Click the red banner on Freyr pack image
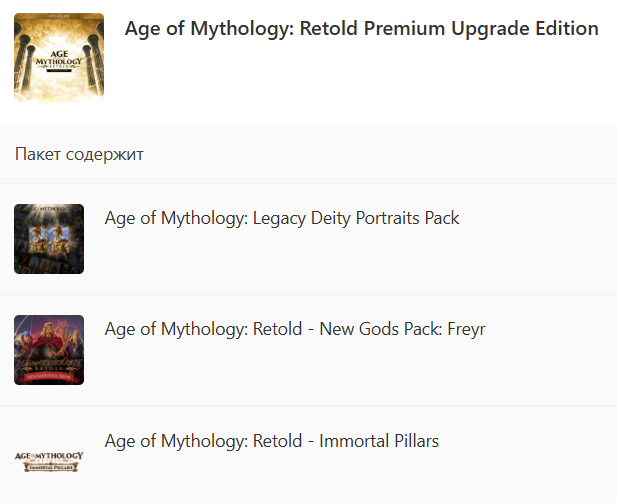The height and width of the screenshot is (503, 617). click(49, 377)
